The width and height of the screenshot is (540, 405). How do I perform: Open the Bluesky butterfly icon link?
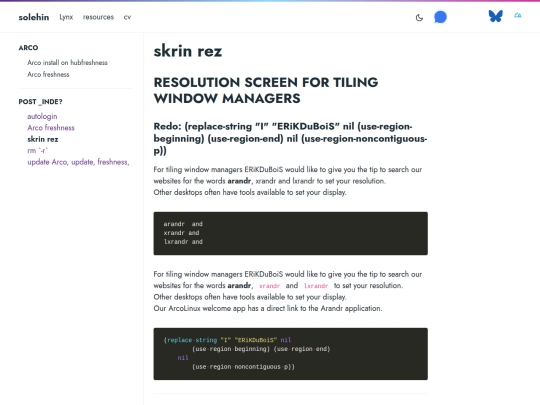496,16
